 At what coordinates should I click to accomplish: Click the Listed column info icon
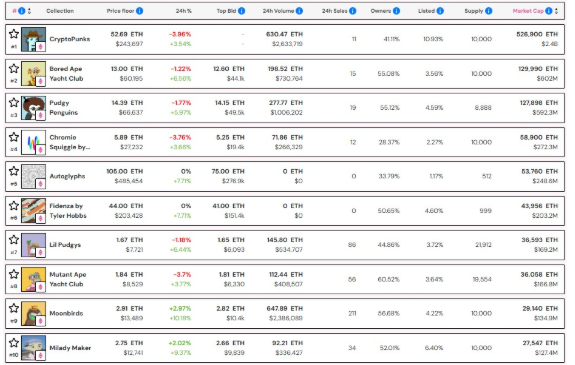pyautogui.click(x=440, y=11)
